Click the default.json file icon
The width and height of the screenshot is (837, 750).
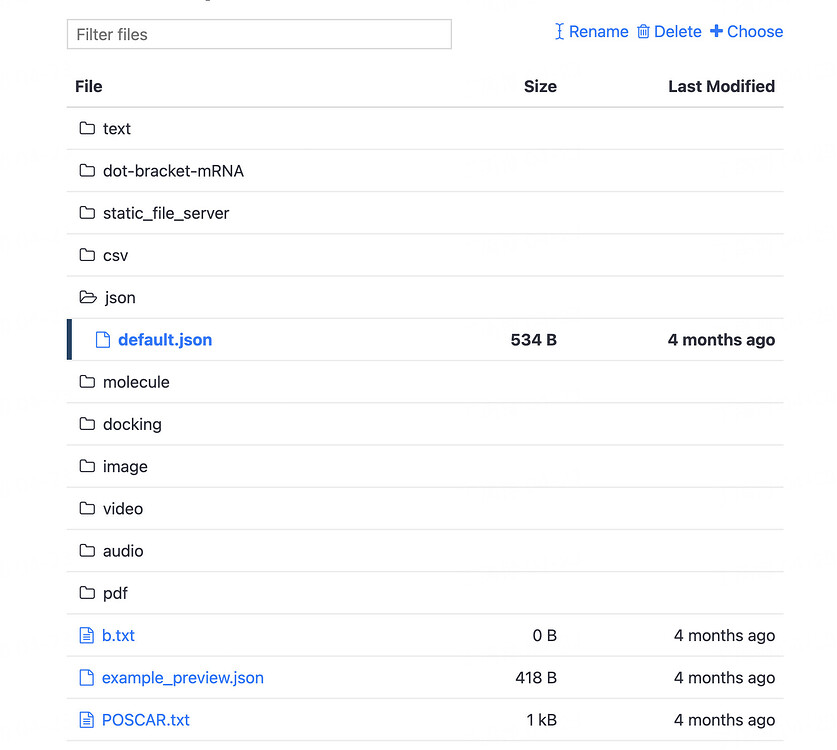tap(102, 340)
